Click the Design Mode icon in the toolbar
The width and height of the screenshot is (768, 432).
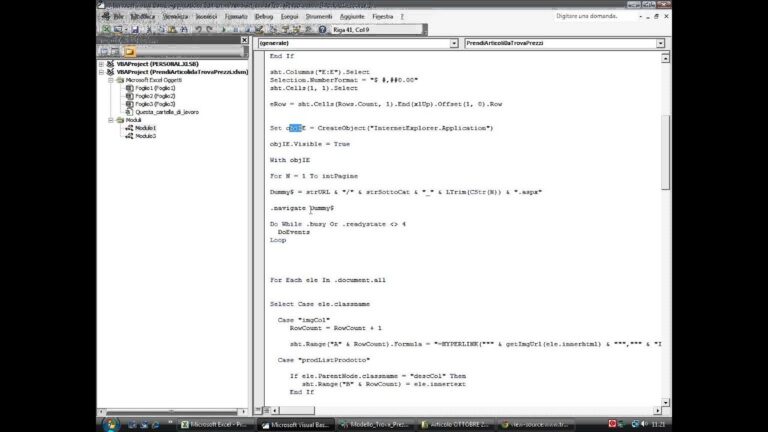tap(259, 29)
